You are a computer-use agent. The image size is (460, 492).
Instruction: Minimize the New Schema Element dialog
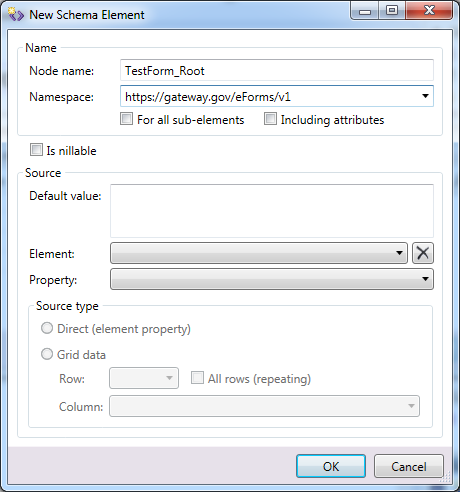pyautogui.click(x=365, y=11)
